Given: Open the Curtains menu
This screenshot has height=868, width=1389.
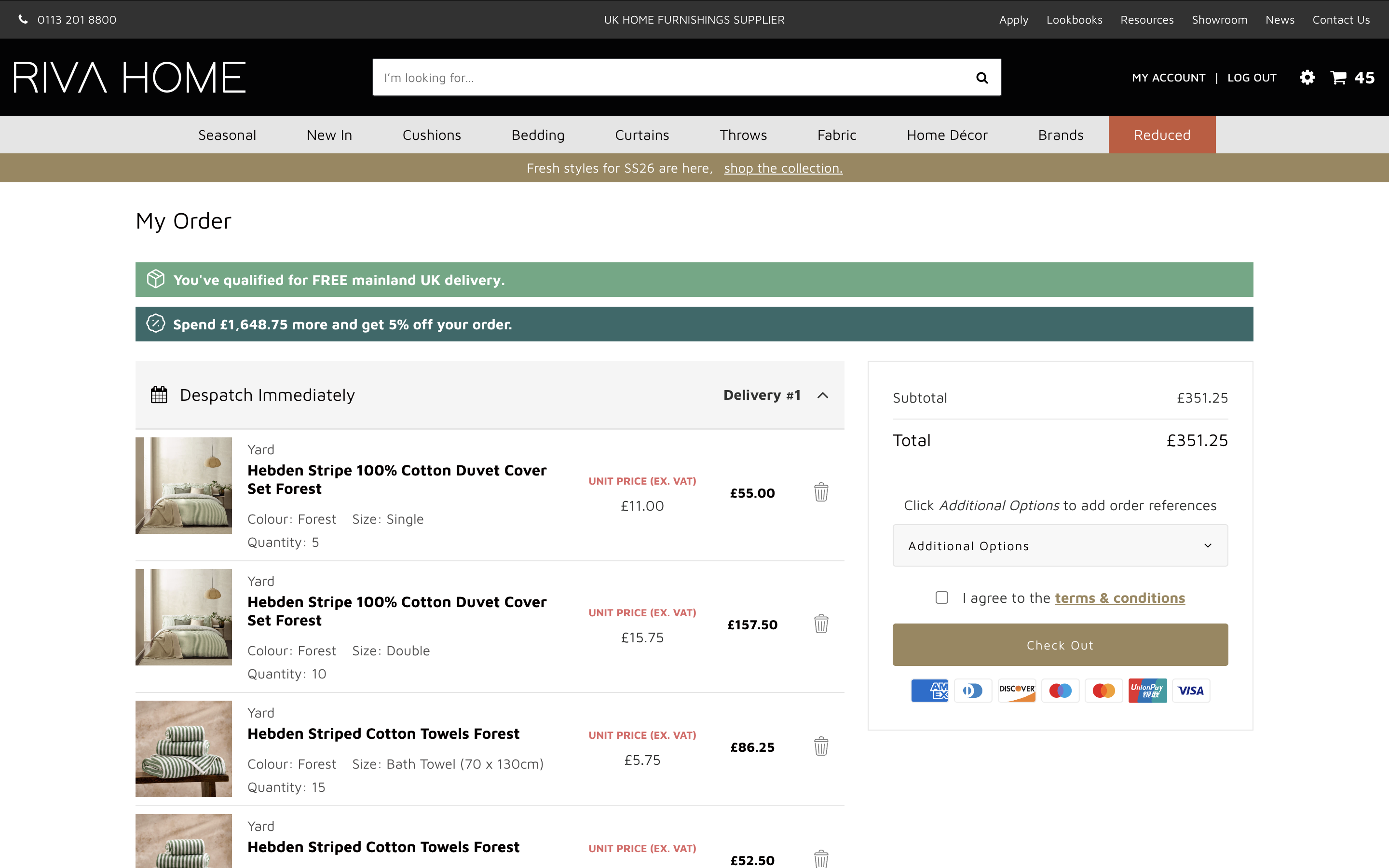Looking at the screenshot, I should pos(642,135).
